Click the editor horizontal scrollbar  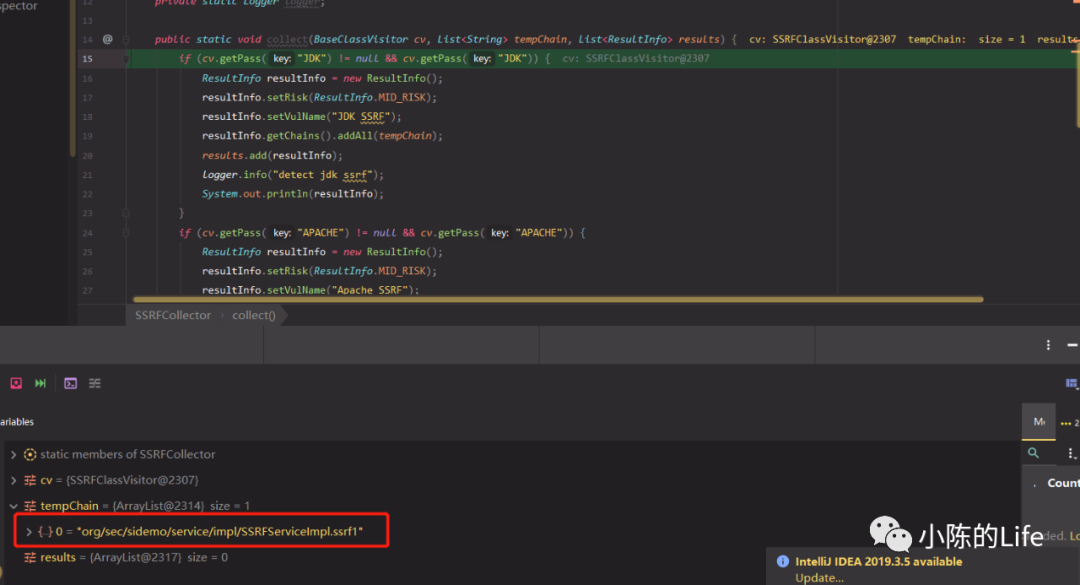pyautogui.click(x=558, y=299)
